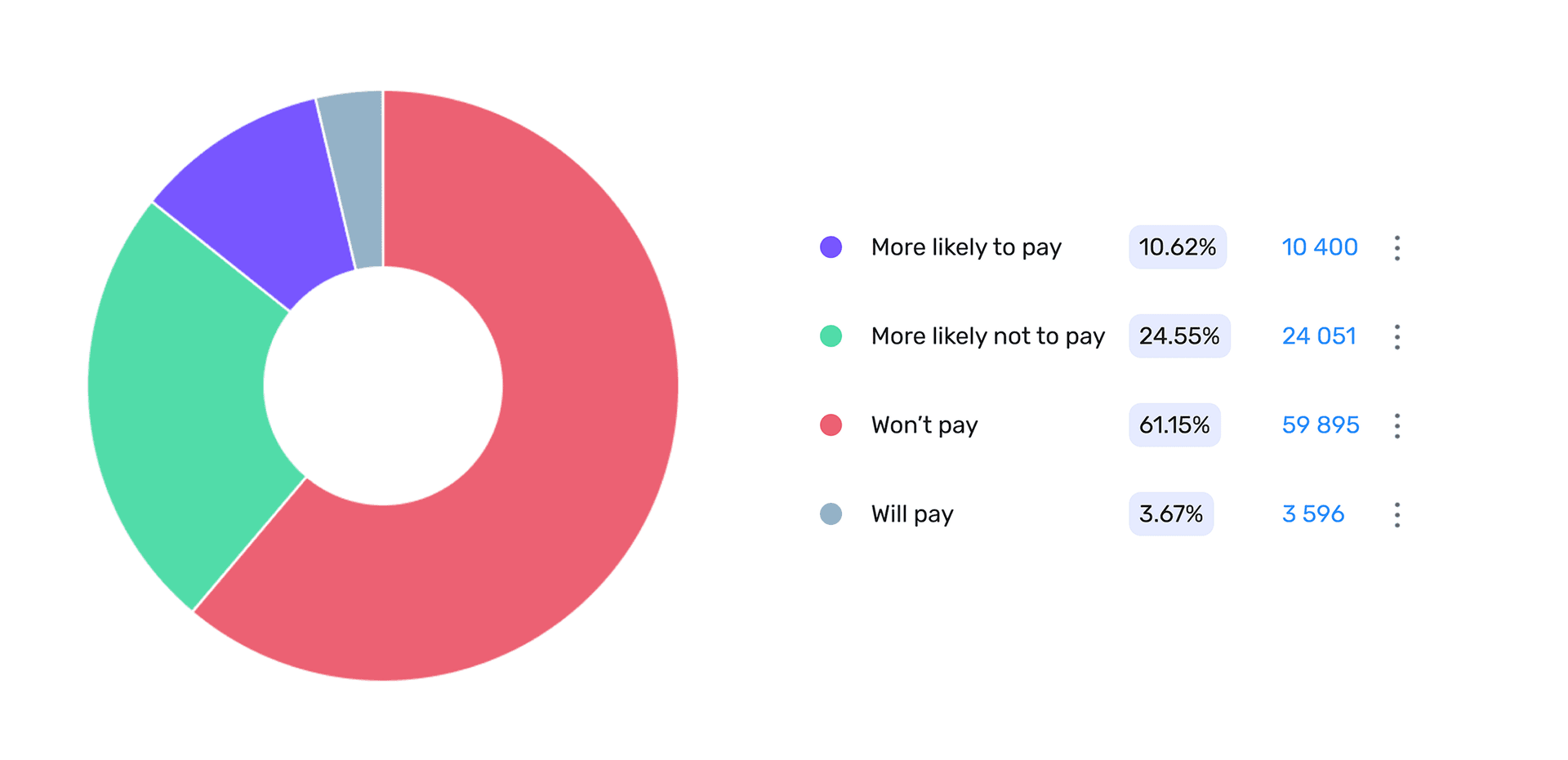Open the three-dot menu beside 'More likely not to pay'

1397,336
